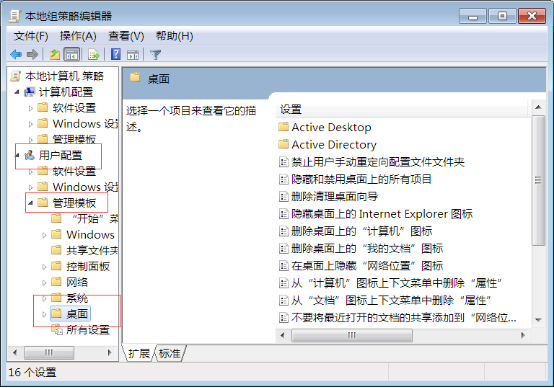Viewport: 554px width, 388px height.
Task: Select the 网络 folder in tree
Action: (77, 282)
